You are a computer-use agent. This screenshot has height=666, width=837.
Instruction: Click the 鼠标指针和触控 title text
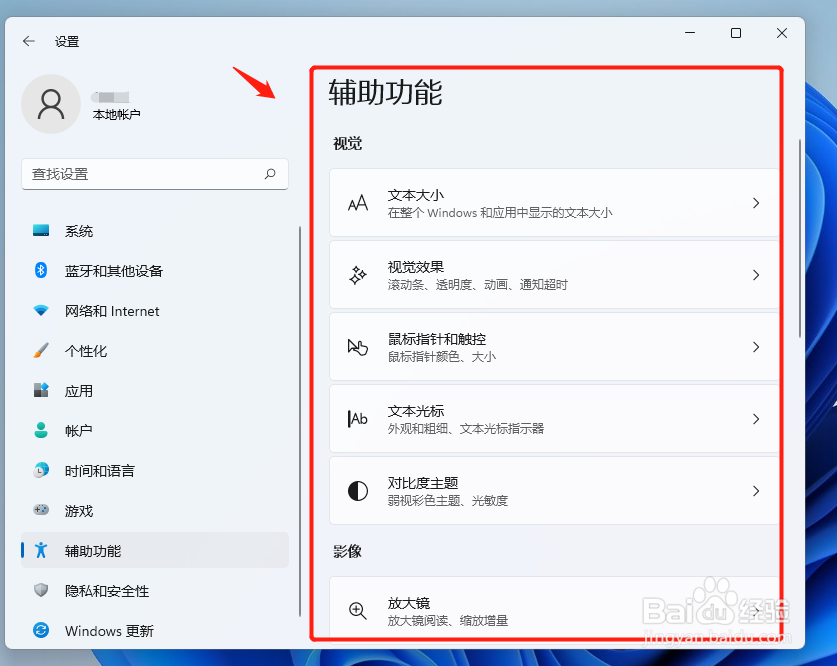[437, 339]
